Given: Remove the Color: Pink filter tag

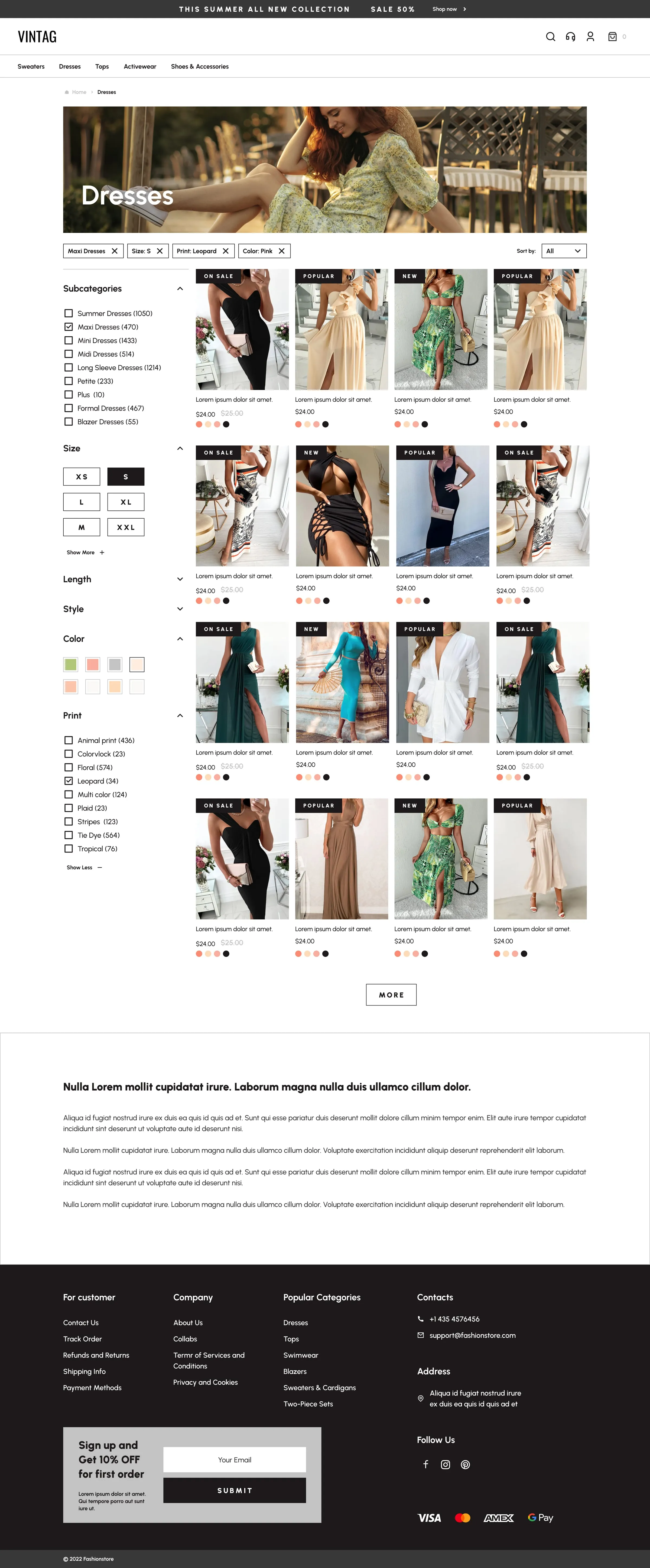Looking at the screenshot, I should [281, 251].
